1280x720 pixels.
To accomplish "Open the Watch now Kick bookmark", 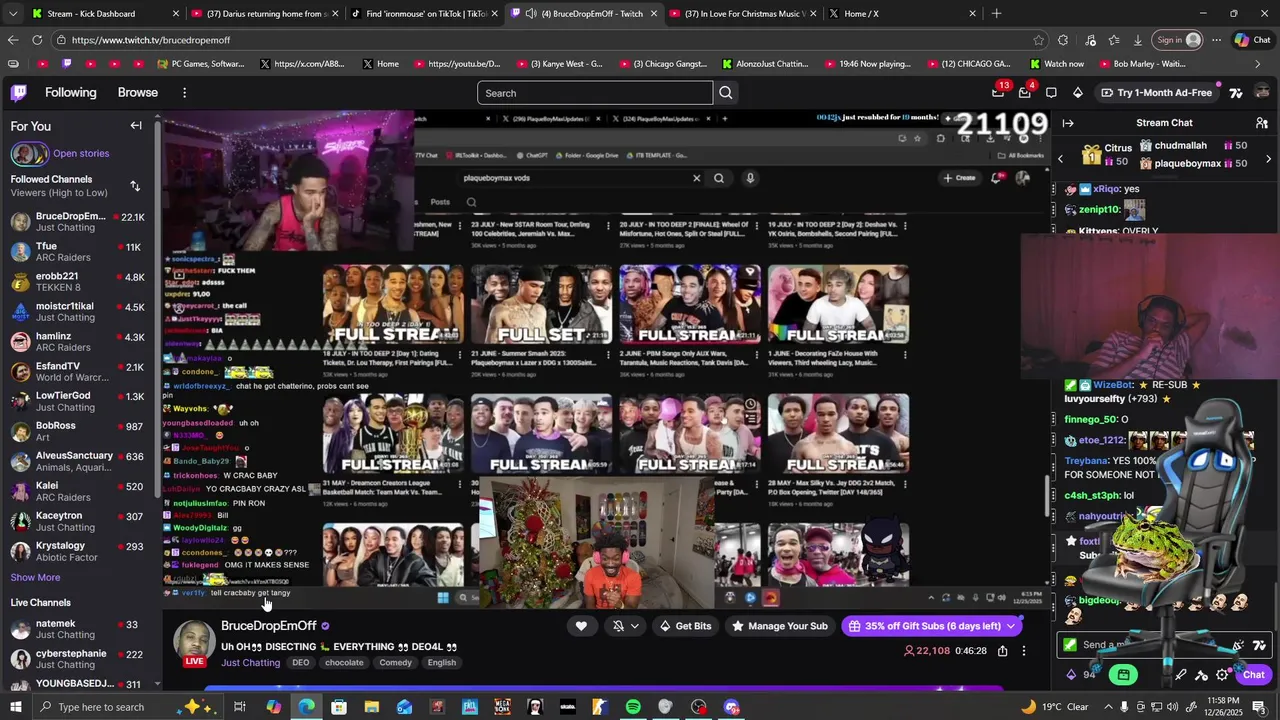I will point(1056,64).
